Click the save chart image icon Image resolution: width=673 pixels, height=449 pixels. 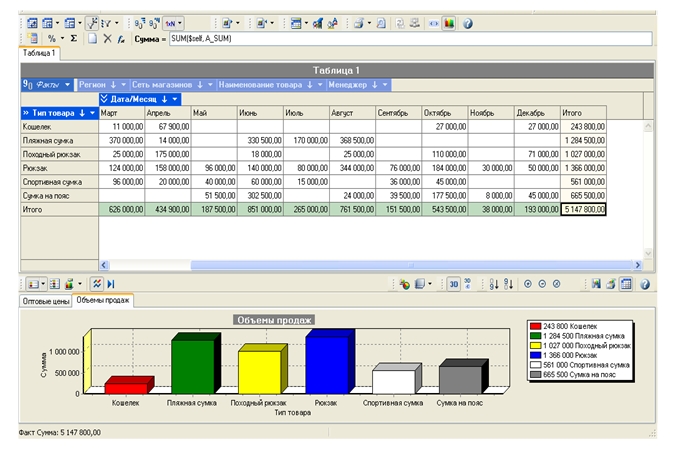[x=596, y=284]
